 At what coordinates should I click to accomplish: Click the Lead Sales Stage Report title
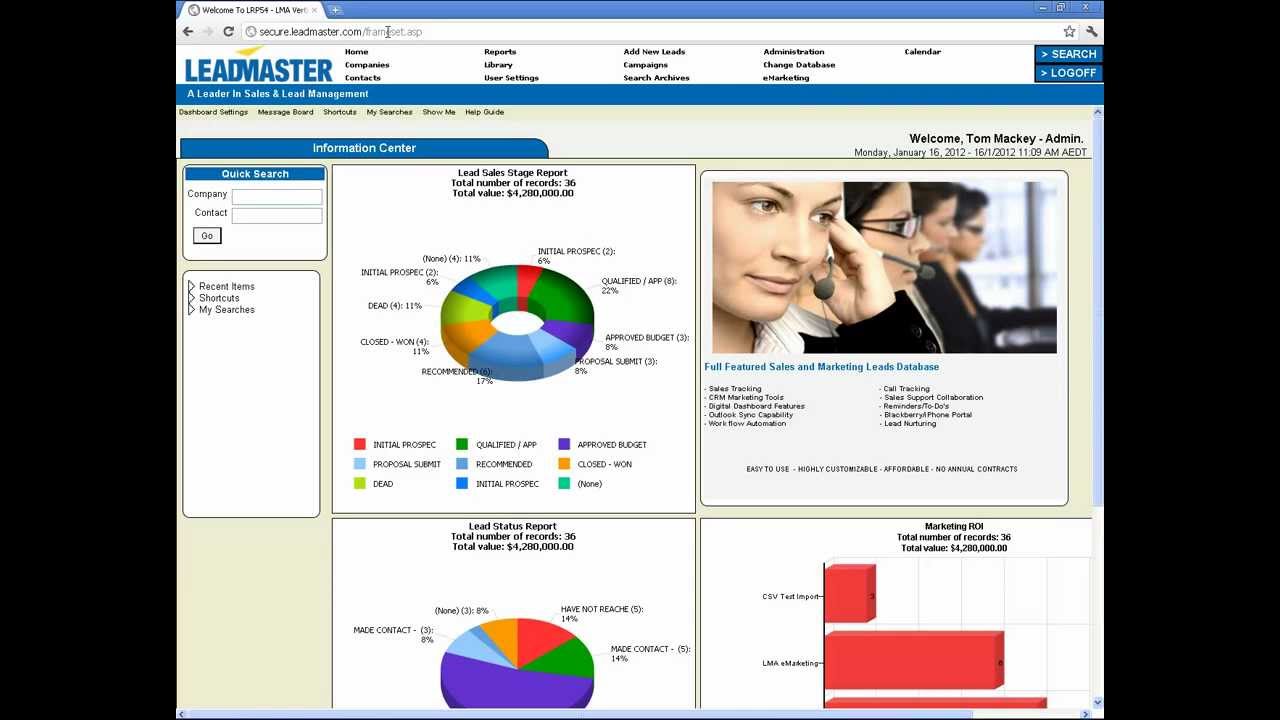coord(512,173)
